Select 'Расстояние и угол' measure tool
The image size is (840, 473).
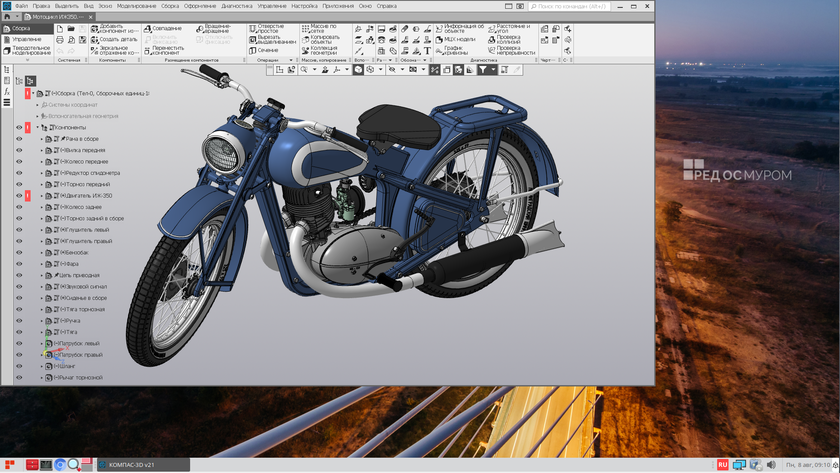492,29
